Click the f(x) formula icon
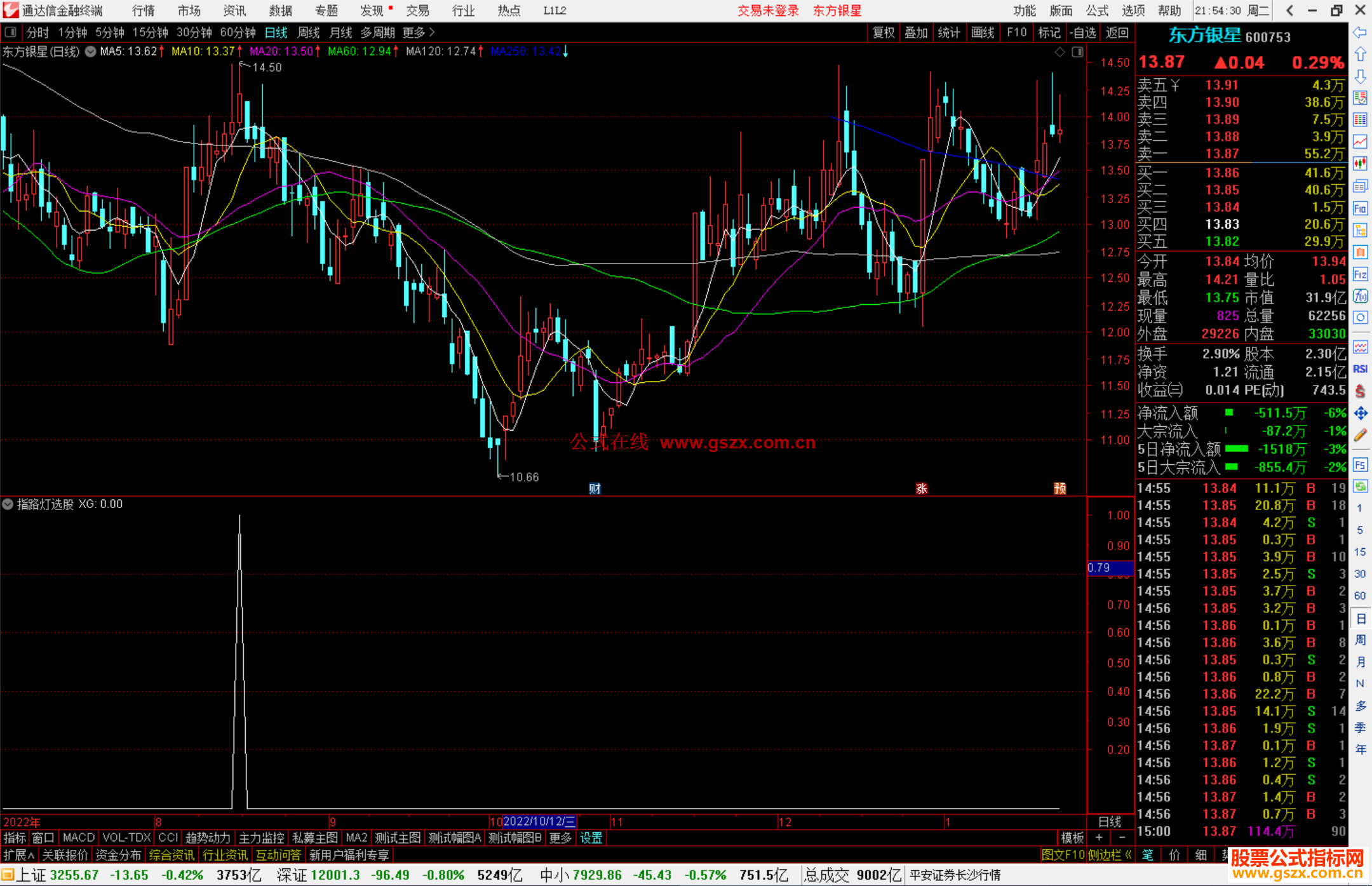Image resolution: width=1372 pixels, height=886 pixels. pos(1360,296)
